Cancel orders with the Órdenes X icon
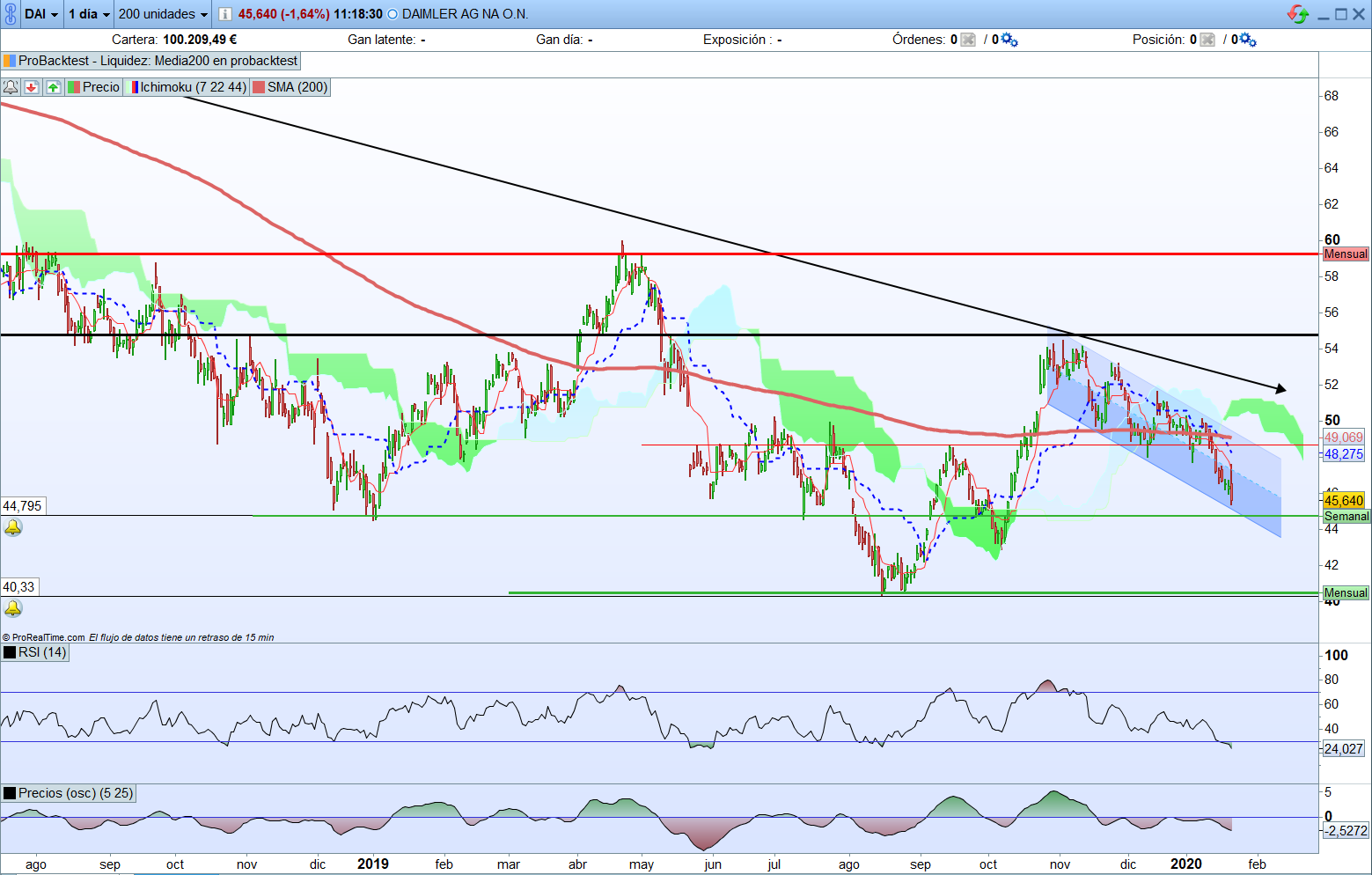The width and height of the screenshot is (1372, 875). (968, 40)
